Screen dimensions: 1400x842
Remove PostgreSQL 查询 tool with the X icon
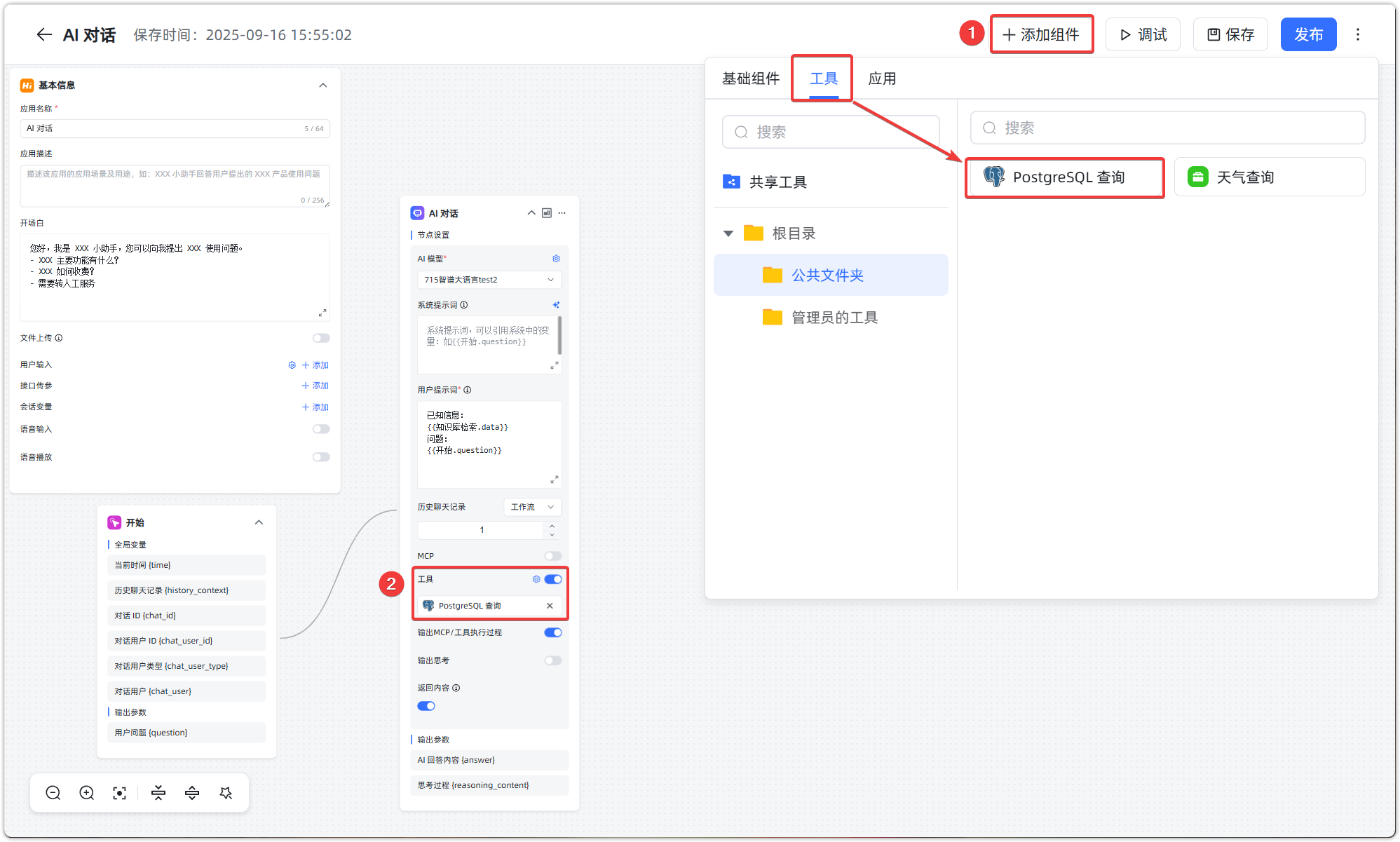550,606
